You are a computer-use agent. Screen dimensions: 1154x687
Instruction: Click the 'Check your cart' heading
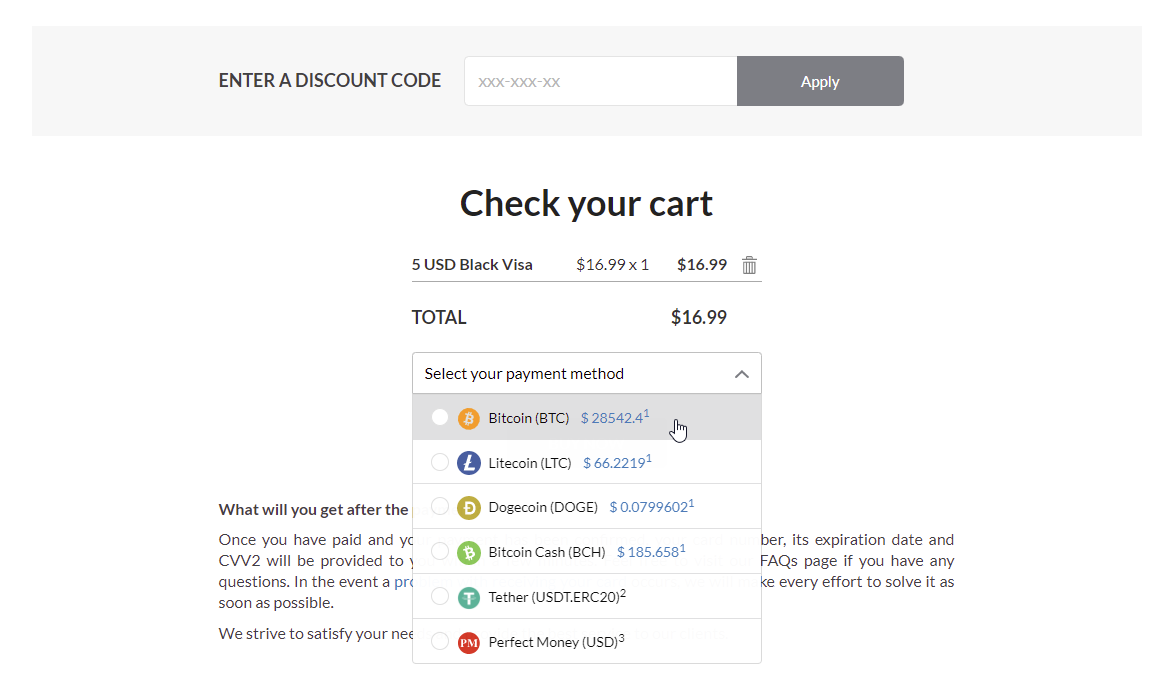tap(587, 204)
